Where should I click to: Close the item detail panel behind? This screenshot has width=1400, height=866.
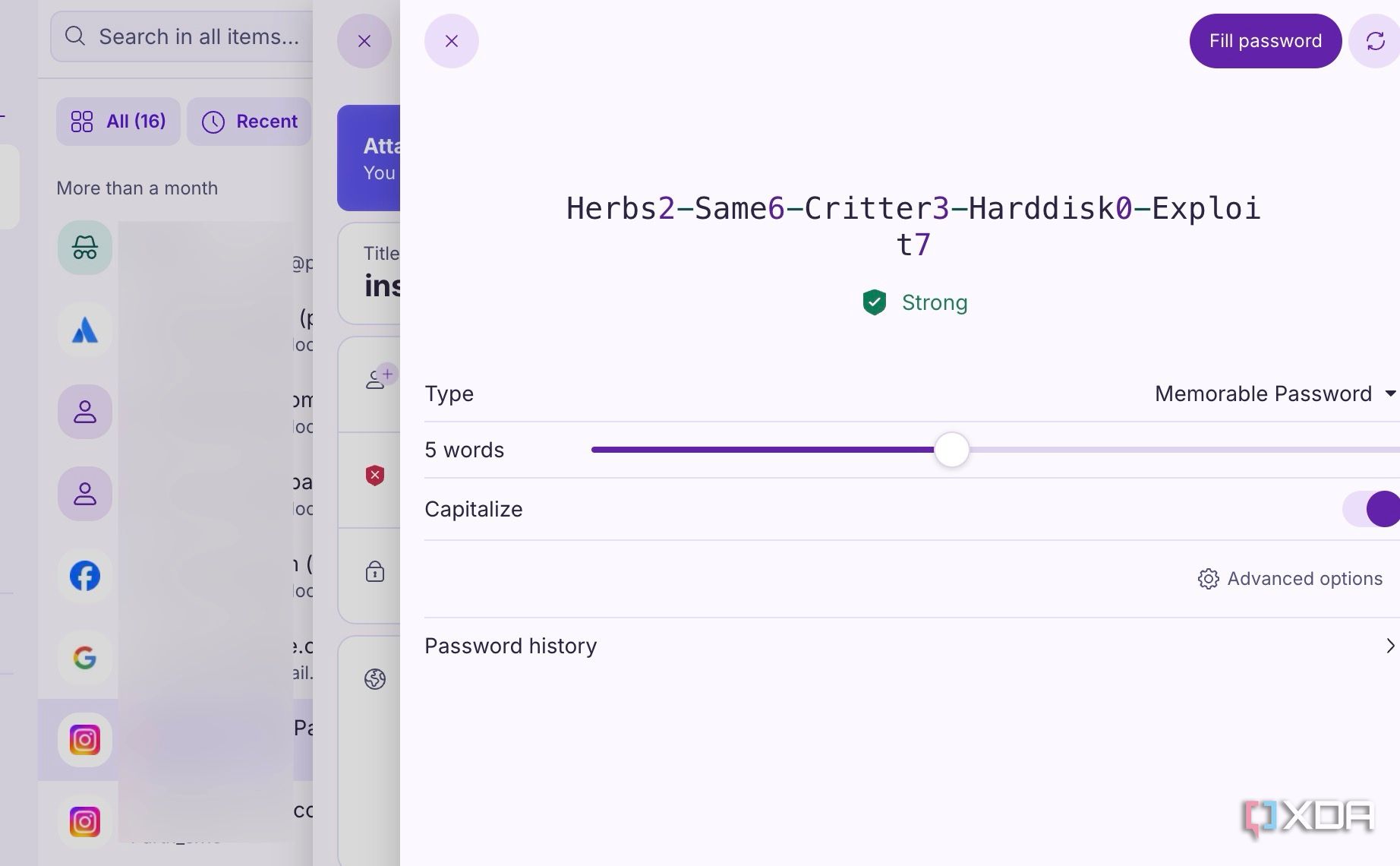pyautogui.click(x=364, y=41)
